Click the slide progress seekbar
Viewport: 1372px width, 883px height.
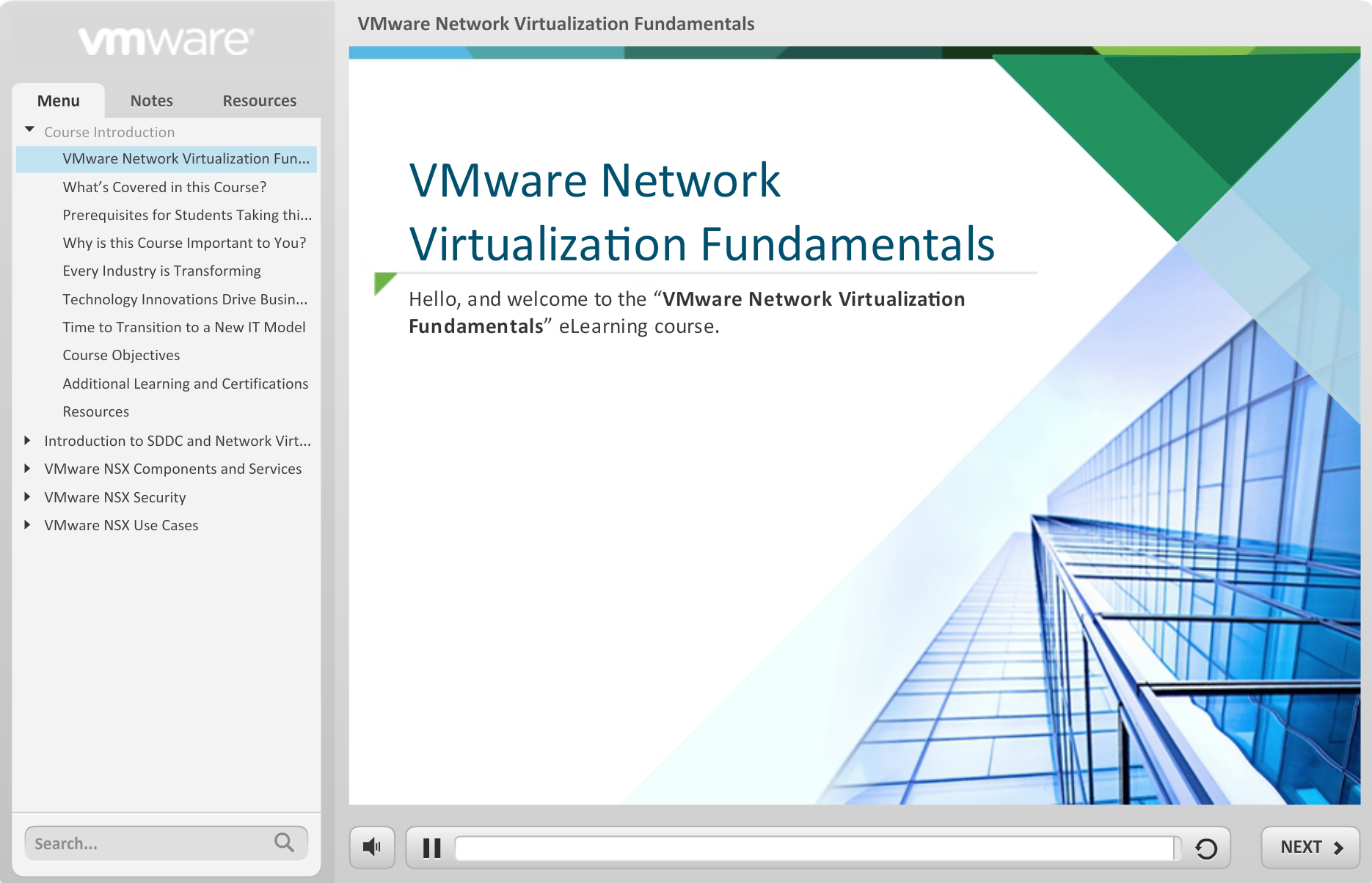pos(817,848)
